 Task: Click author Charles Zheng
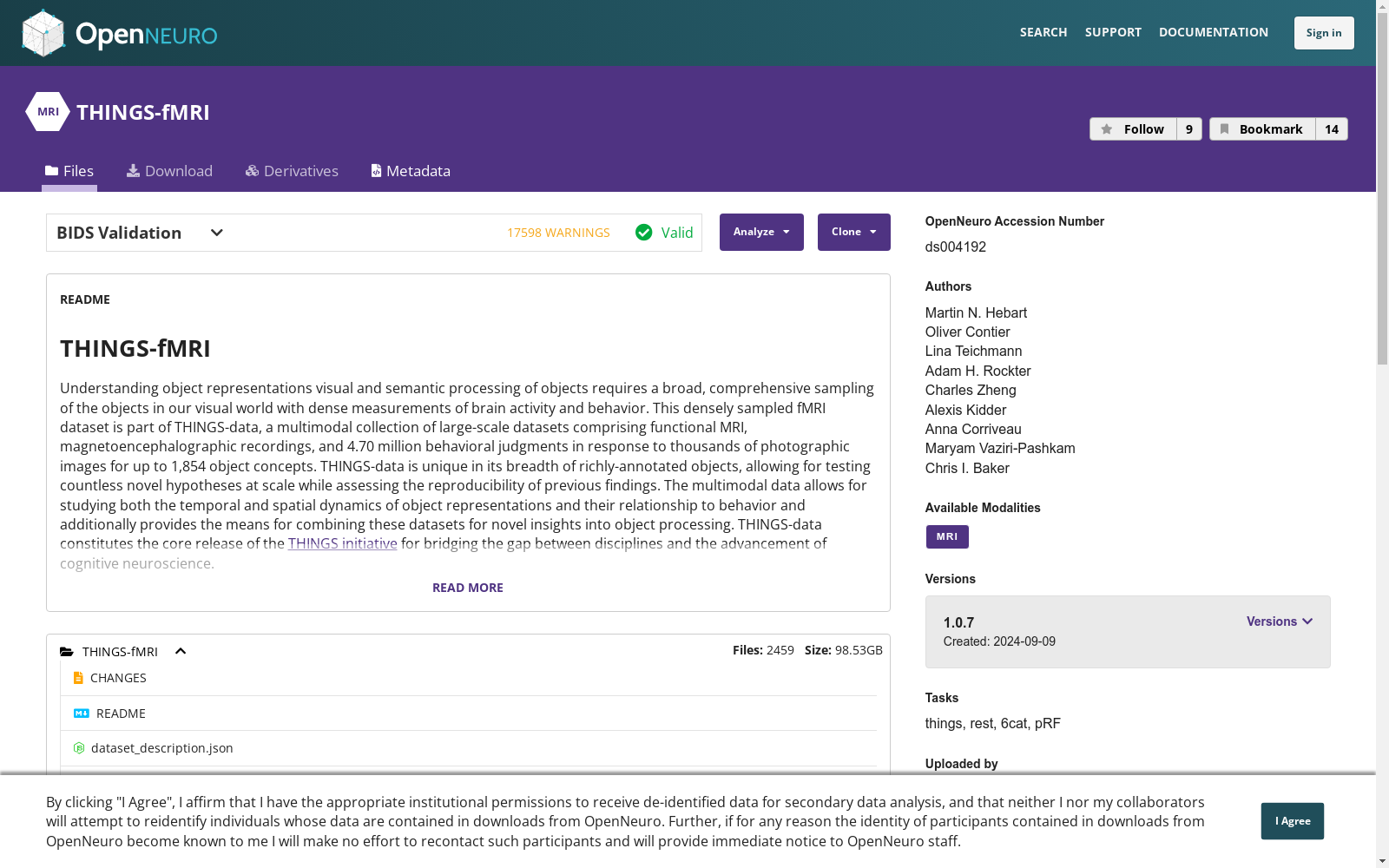click(971, 391)
